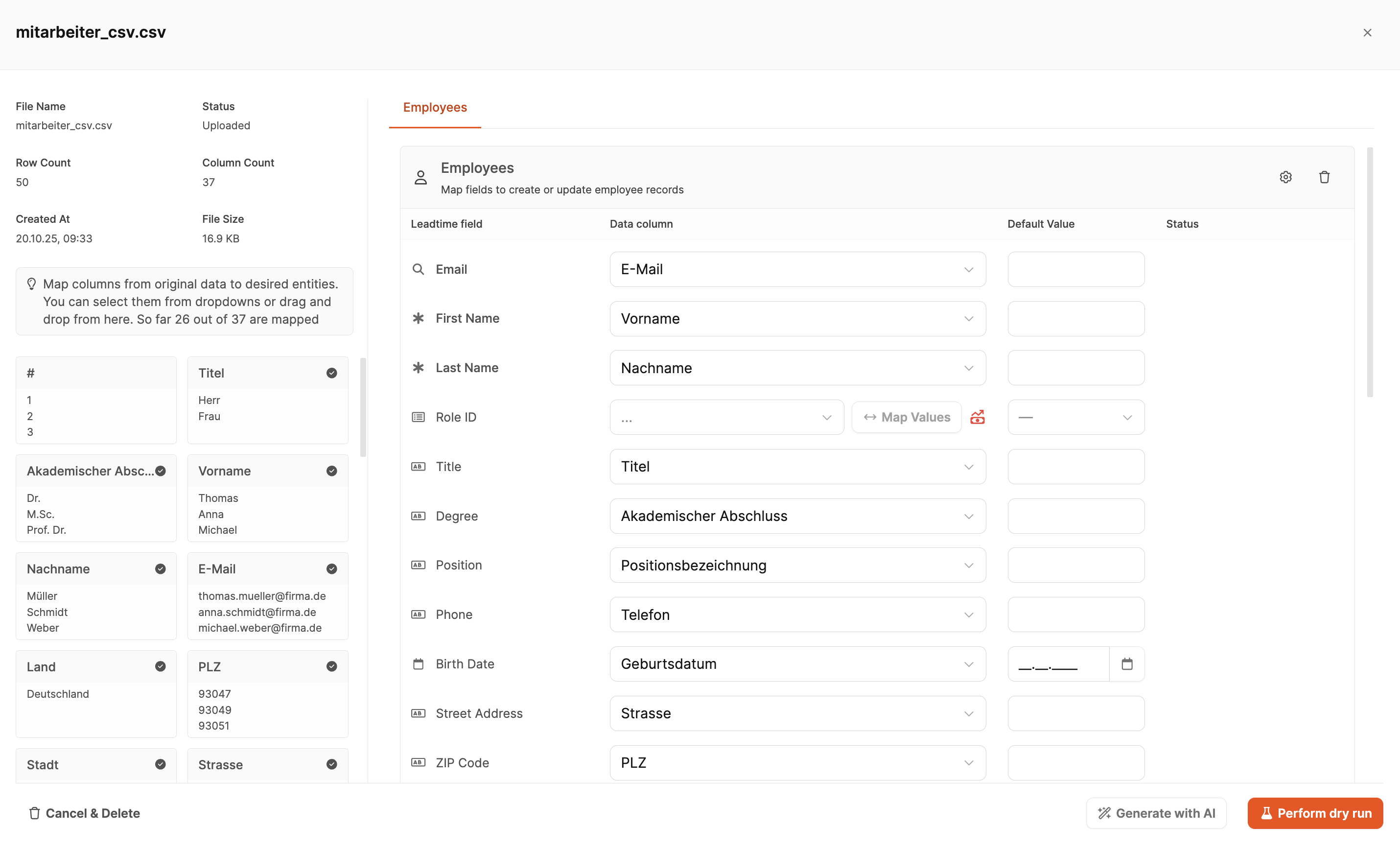Click the red icon beside Map Values
Screen dimensions: 1400x851
[977, 417]
